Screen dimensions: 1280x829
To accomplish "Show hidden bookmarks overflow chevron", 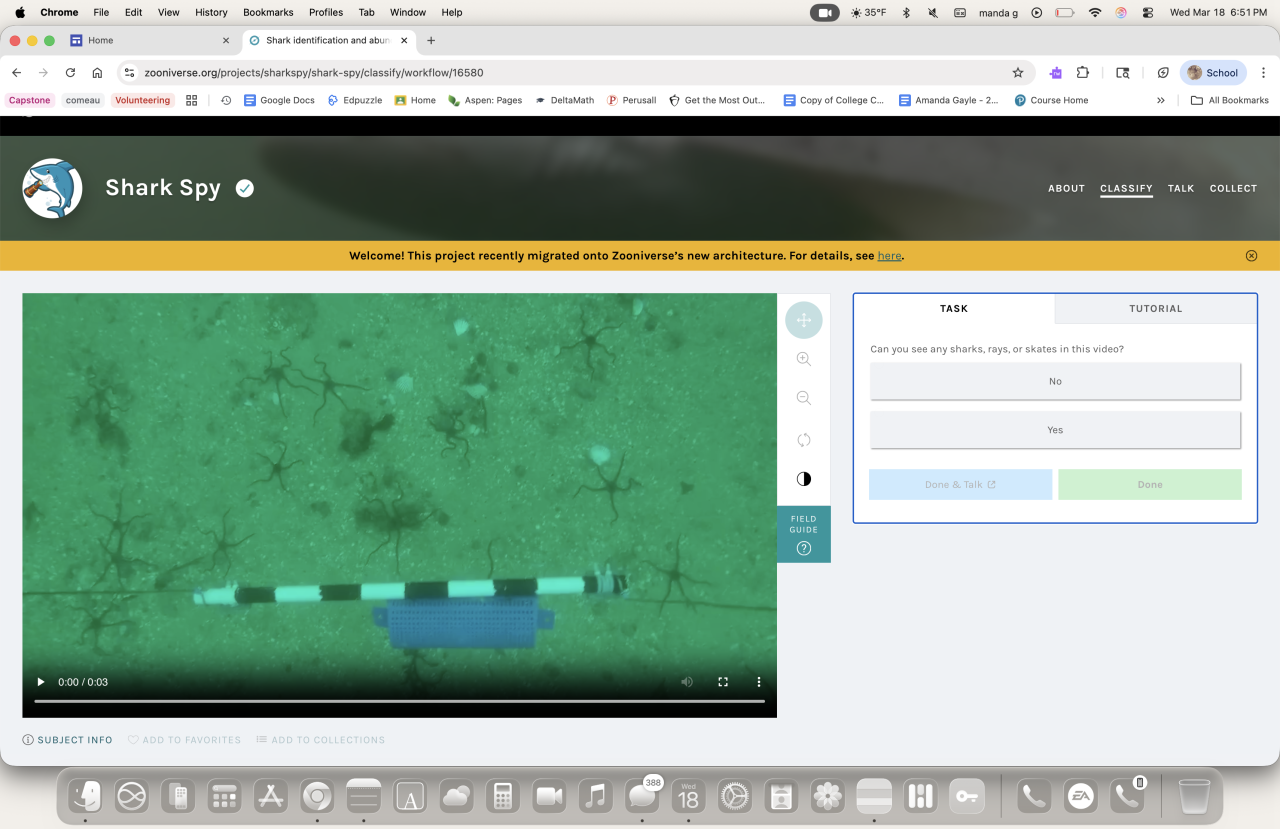I will click(1160, 100).
